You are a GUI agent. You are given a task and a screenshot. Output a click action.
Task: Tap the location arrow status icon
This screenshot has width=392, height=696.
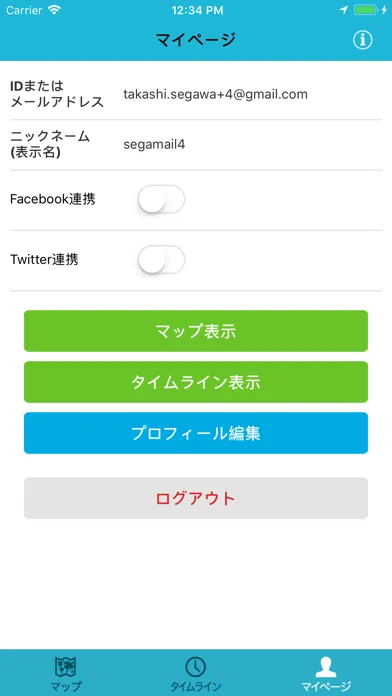344,10
